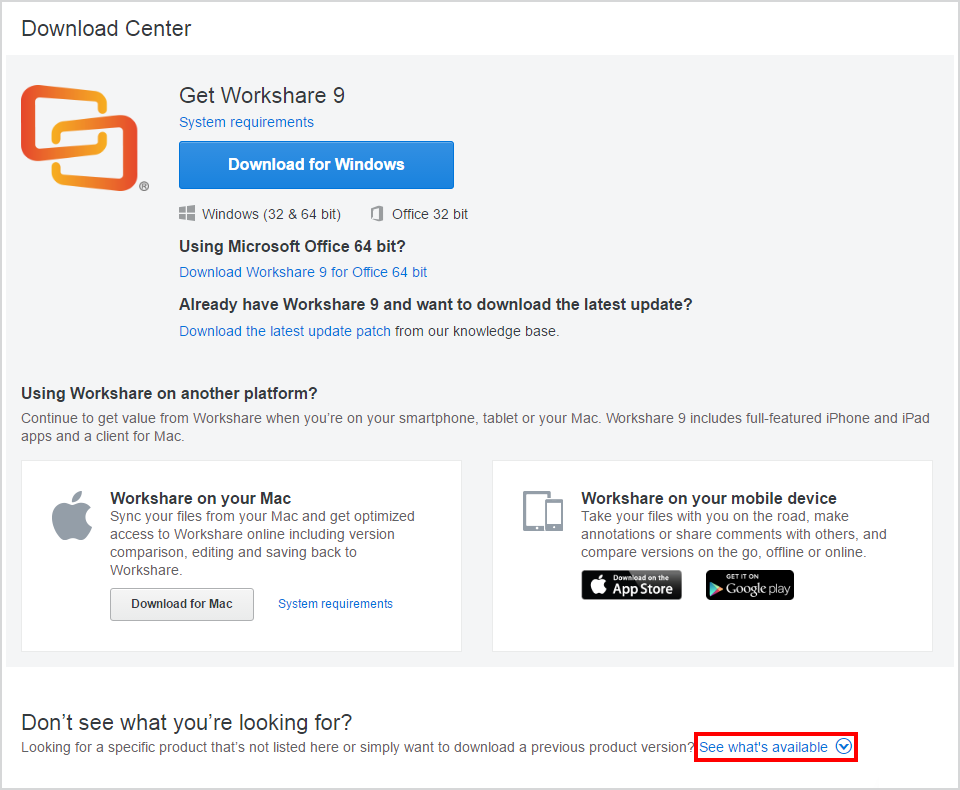Click 'Sync your files from your Mac' paragraph
The height and width of the screenshot is (790, 960).
point(262,543)
